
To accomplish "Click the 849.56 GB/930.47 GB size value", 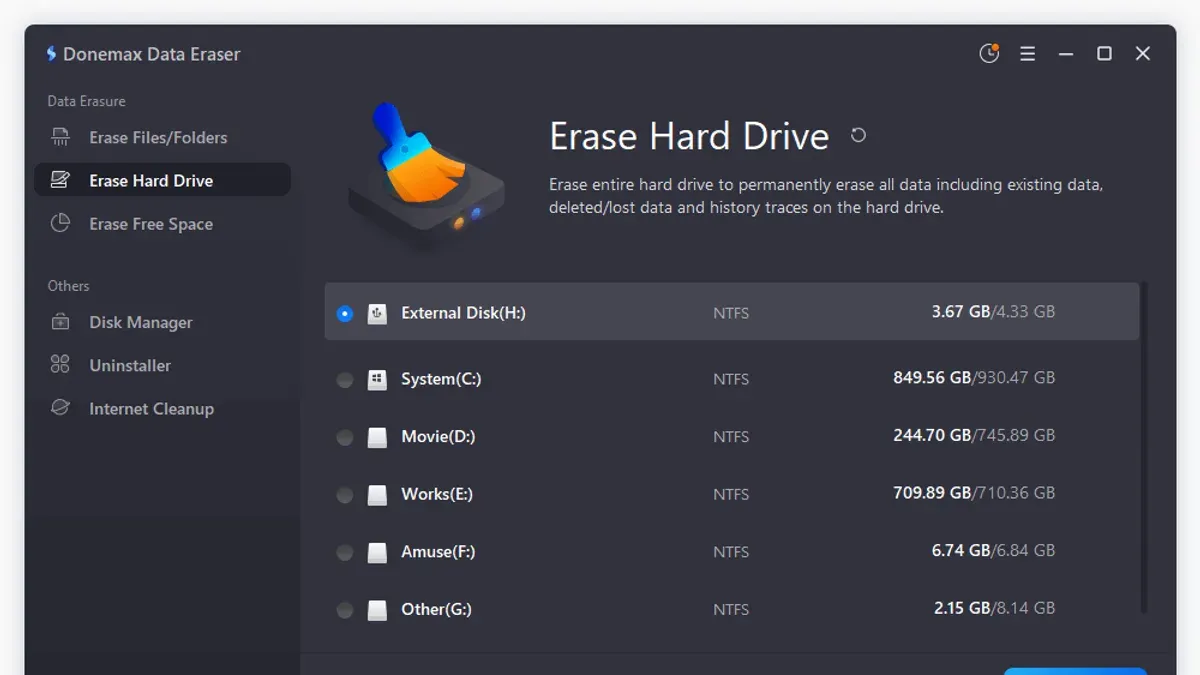I will [x=974, y=378].
